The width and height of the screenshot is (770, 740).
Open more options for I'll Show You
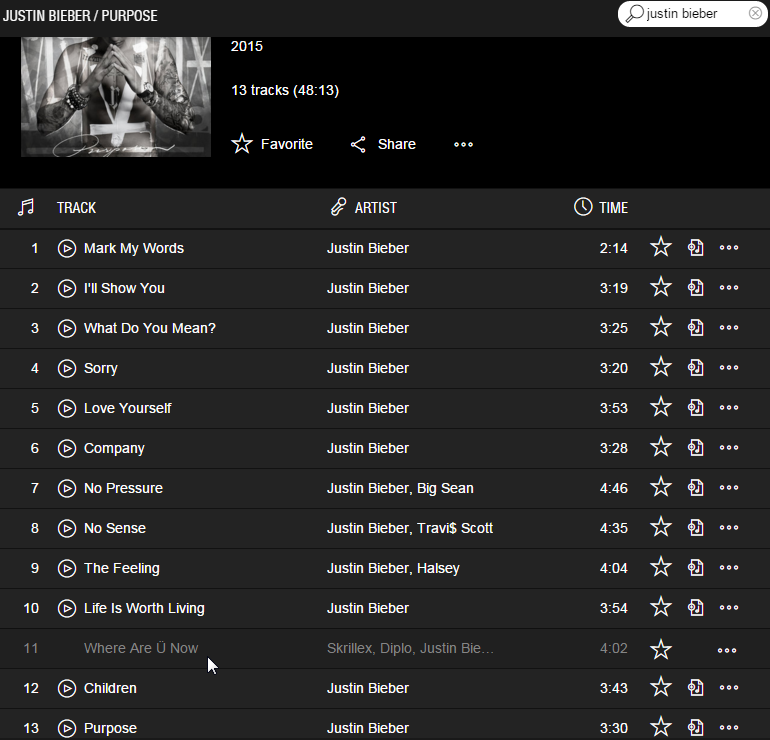729,288
